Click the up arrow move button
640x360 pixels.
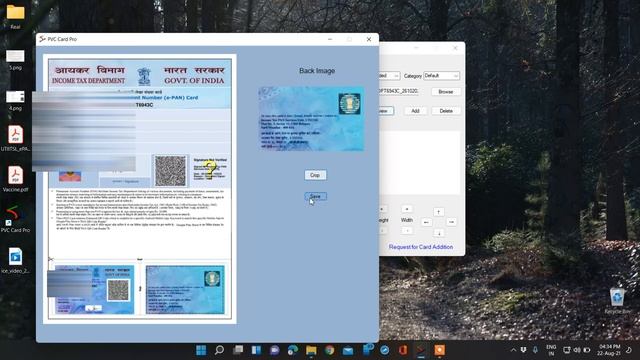pyautogui.click(x=438, y=212)
